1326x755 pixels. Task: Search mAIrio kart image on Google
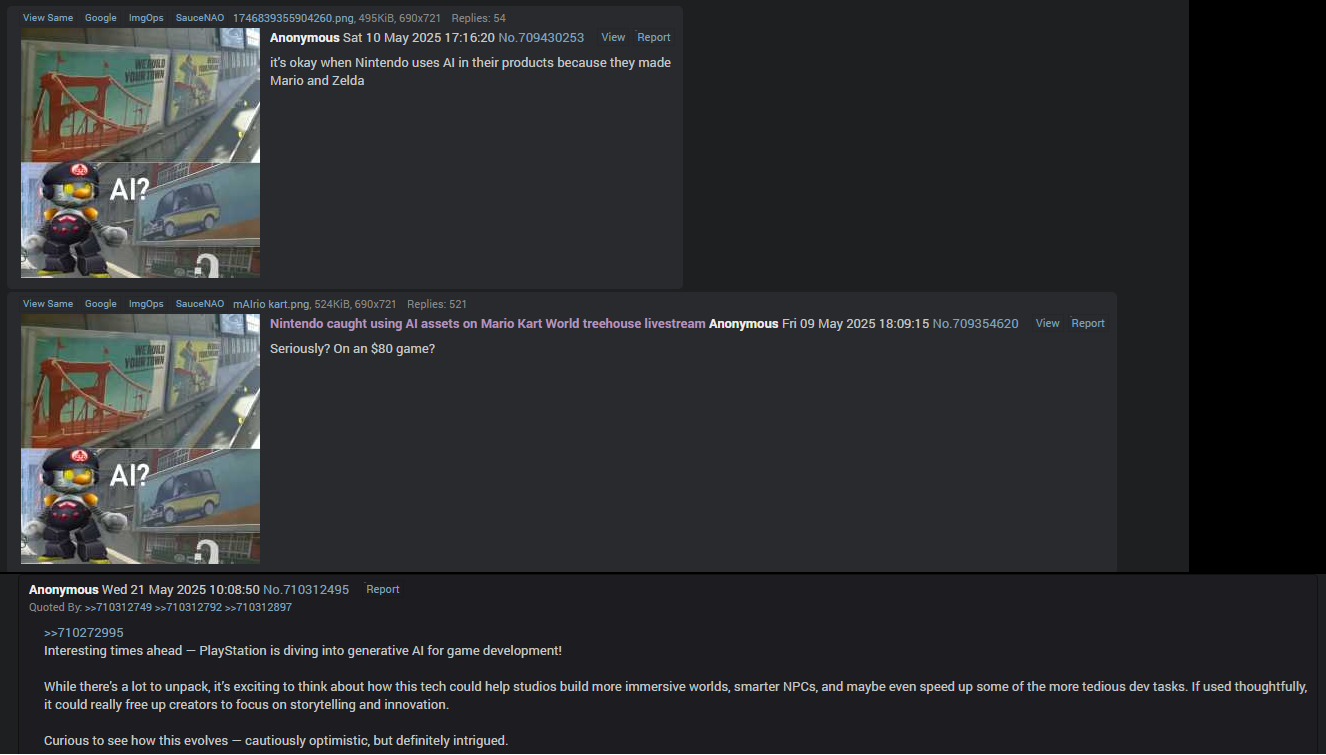(100, 304)
